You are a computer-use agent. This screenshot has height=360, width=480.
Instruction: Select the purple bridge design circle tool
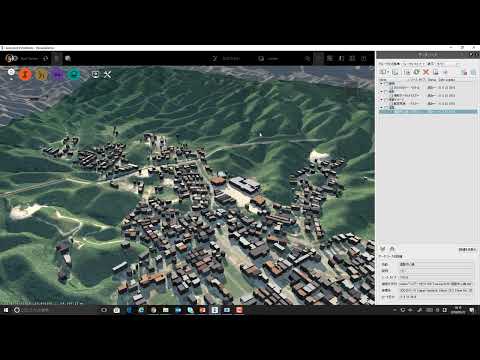(58, 74)
